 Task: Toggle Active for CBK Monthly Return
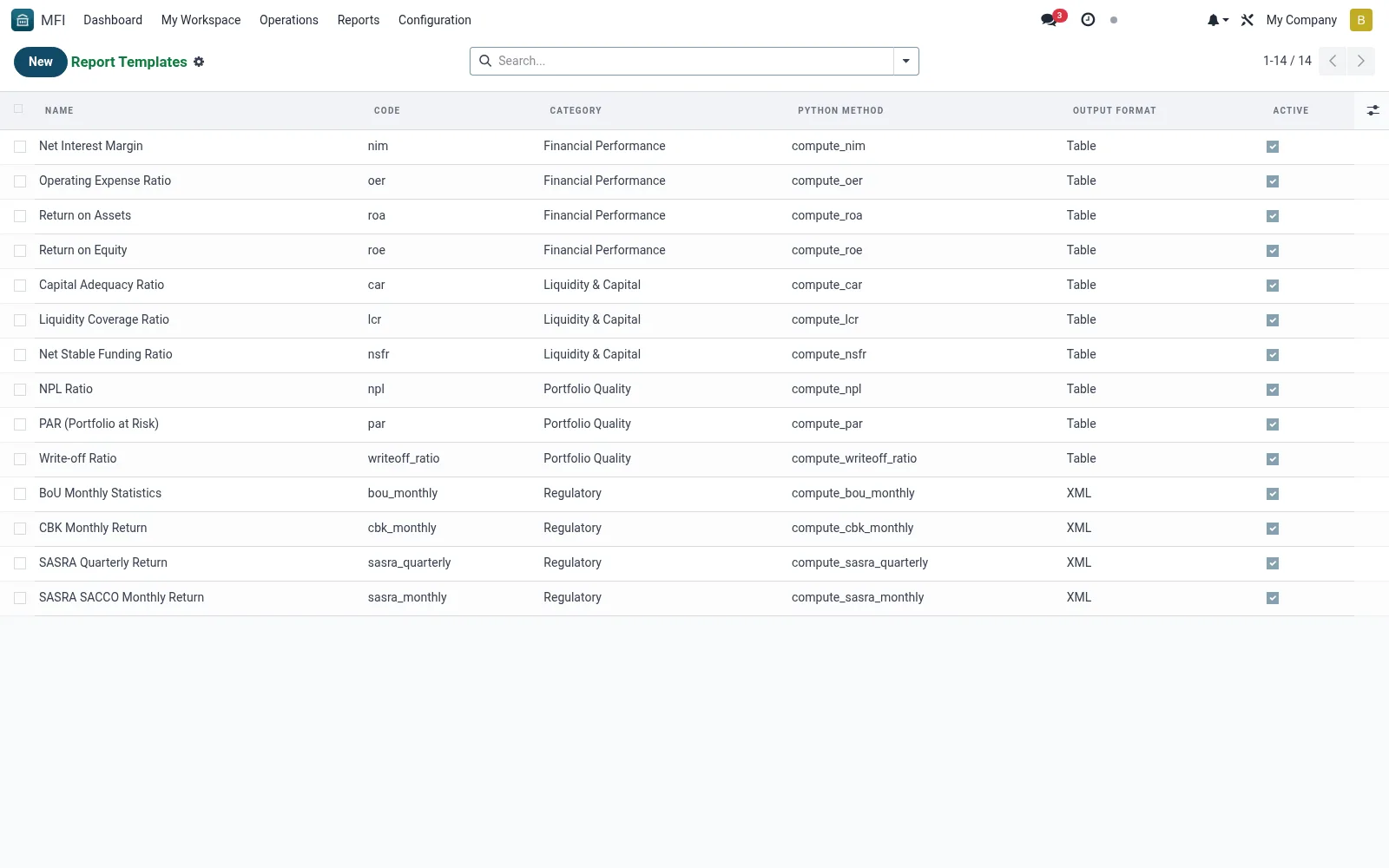[1273, 529]
